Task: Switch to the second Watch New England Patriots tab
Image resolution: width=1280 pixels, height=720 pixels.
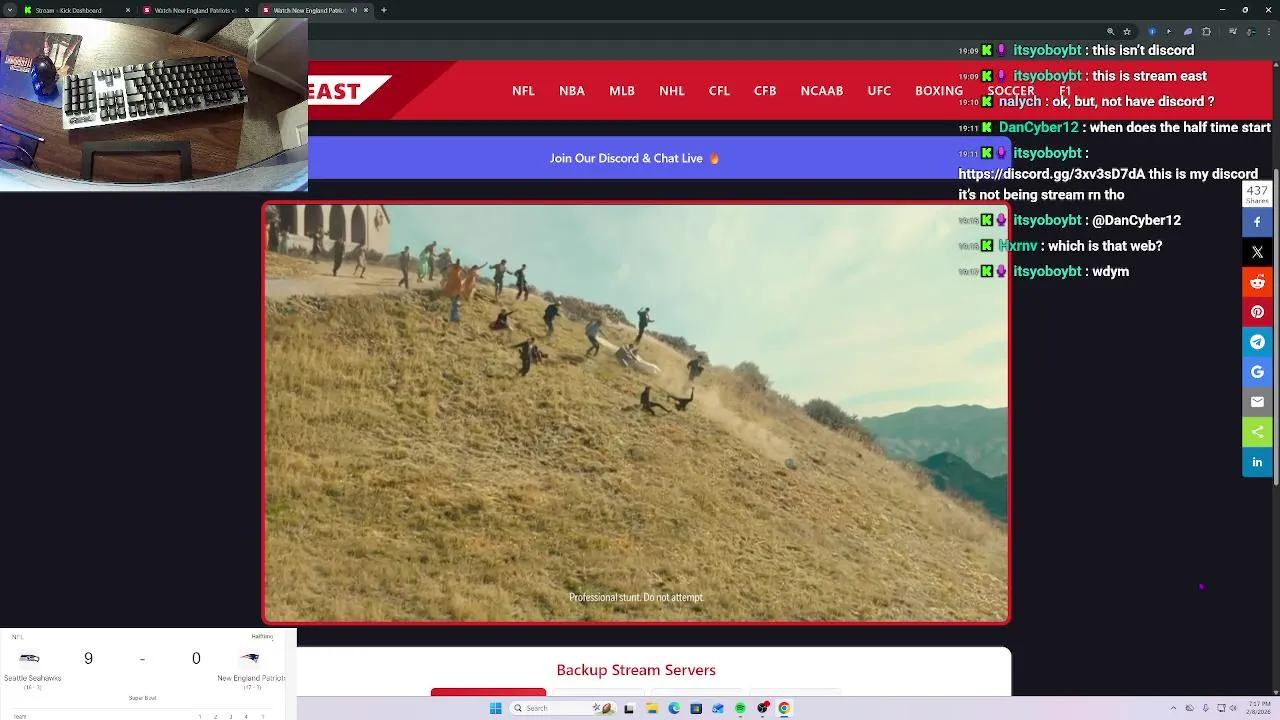Action: pos(195,10)
